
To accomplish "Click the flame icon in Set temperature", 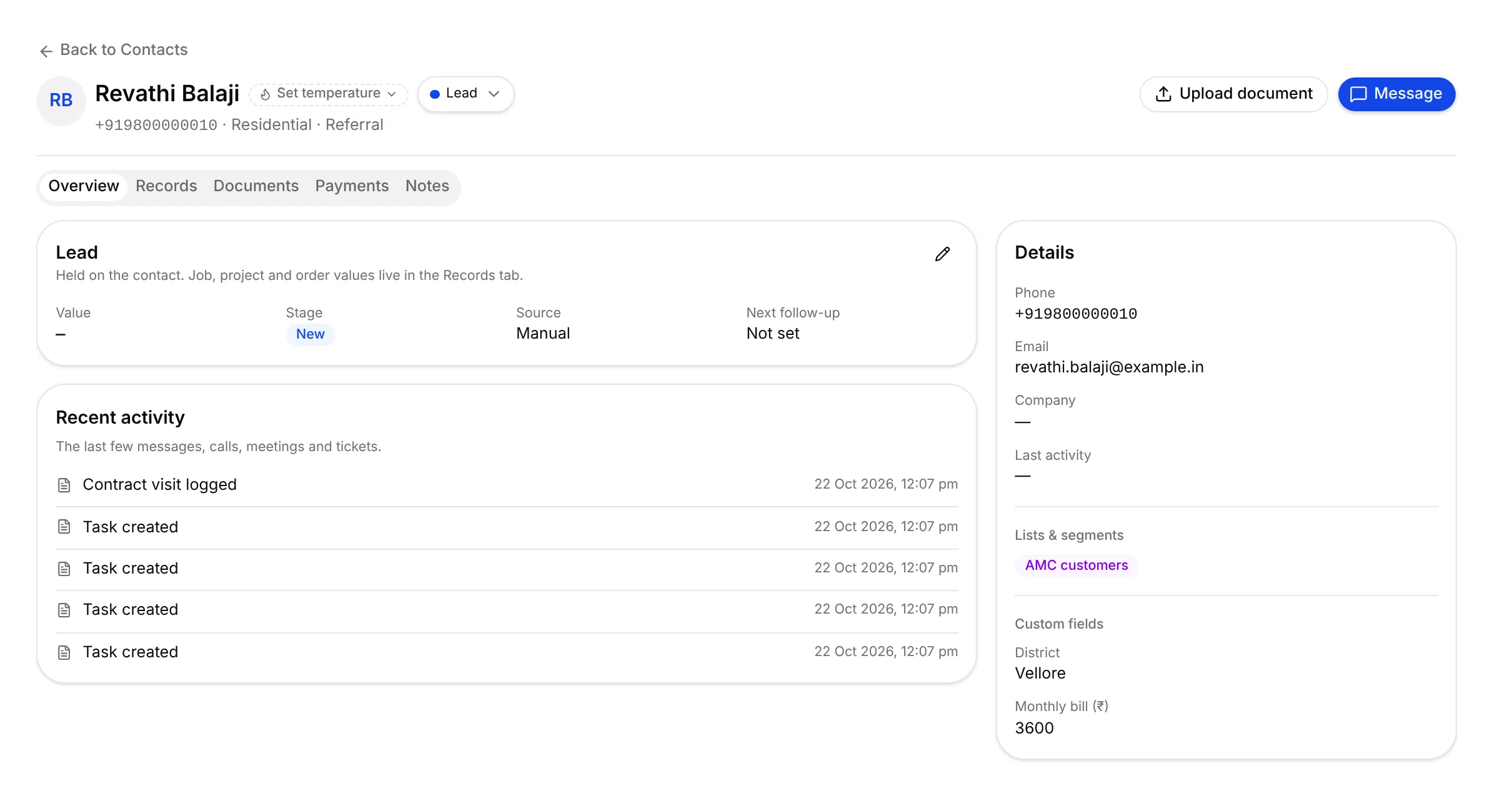I will pos(266,94).
